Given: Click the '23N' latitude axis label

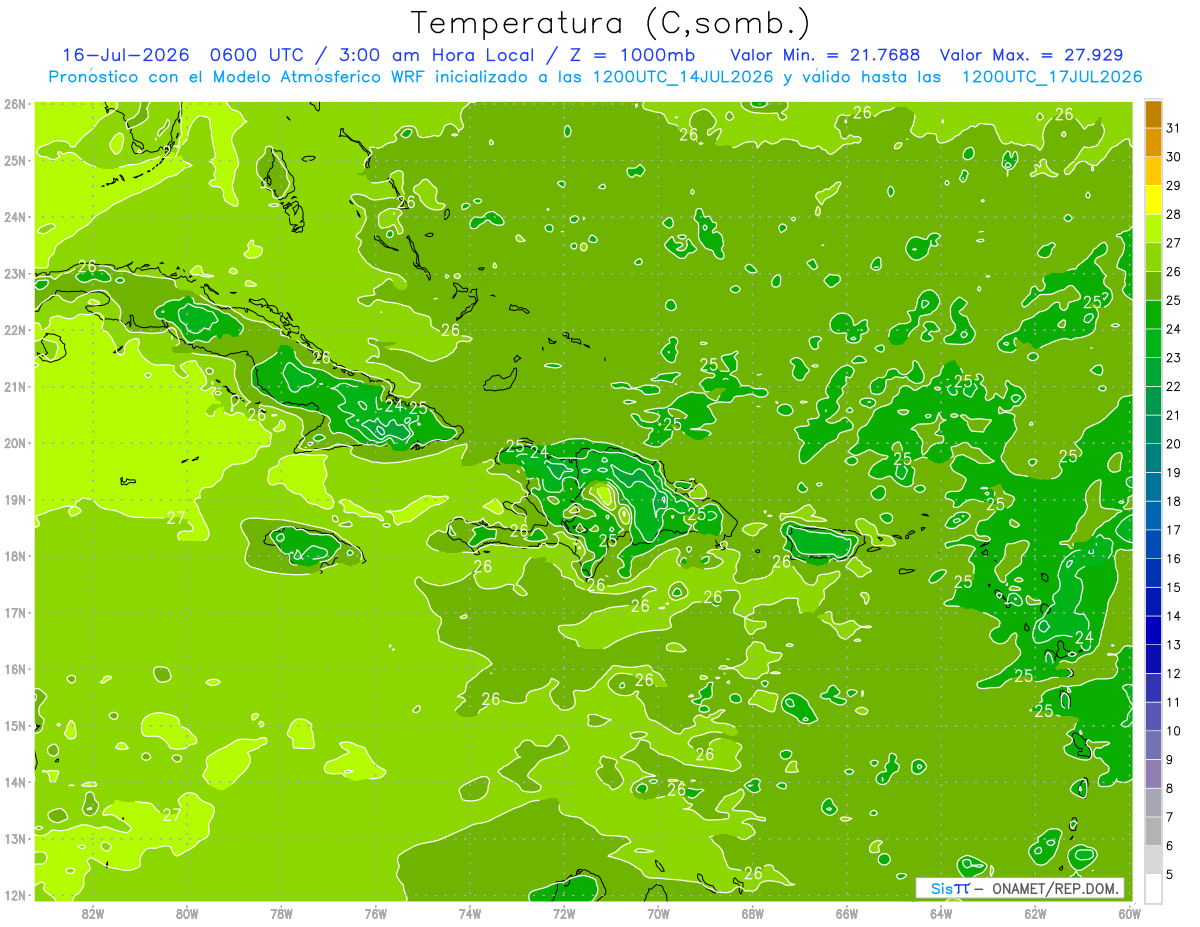Looking at the screenshot, I should 14,273.
